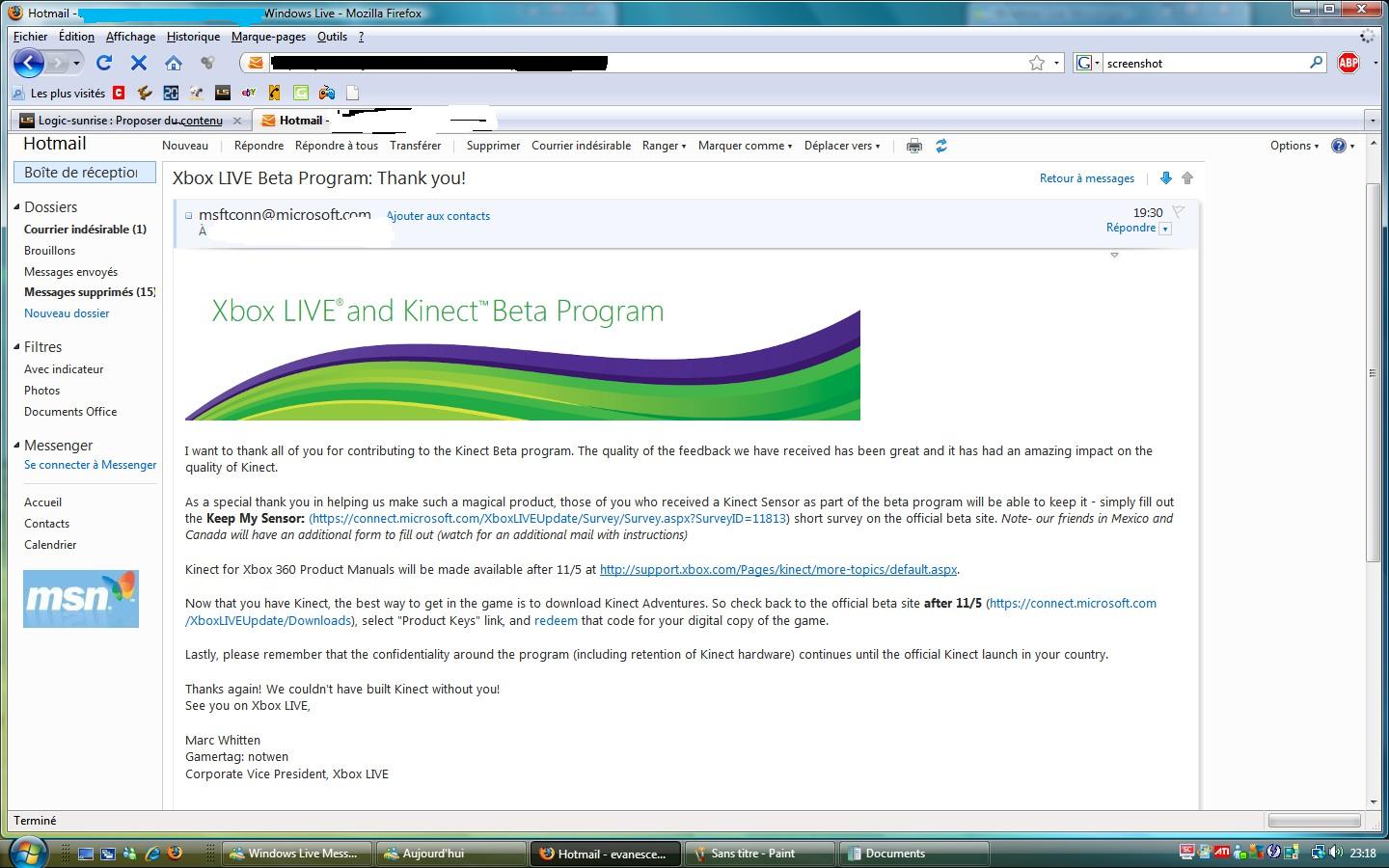
Task: Go to previous message with the grey up arrow
Action: click(x=1187, y=178)
